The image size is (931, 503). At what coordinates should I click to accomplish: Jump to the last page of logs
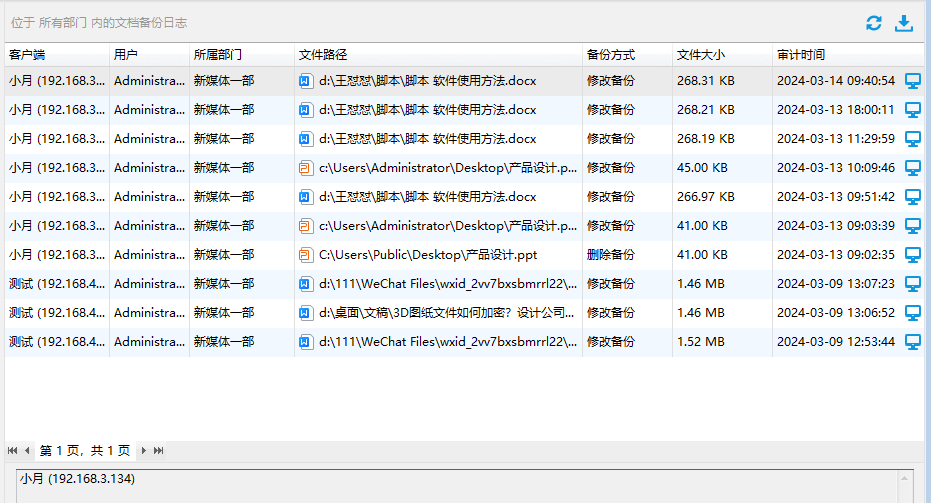(159, 451)
